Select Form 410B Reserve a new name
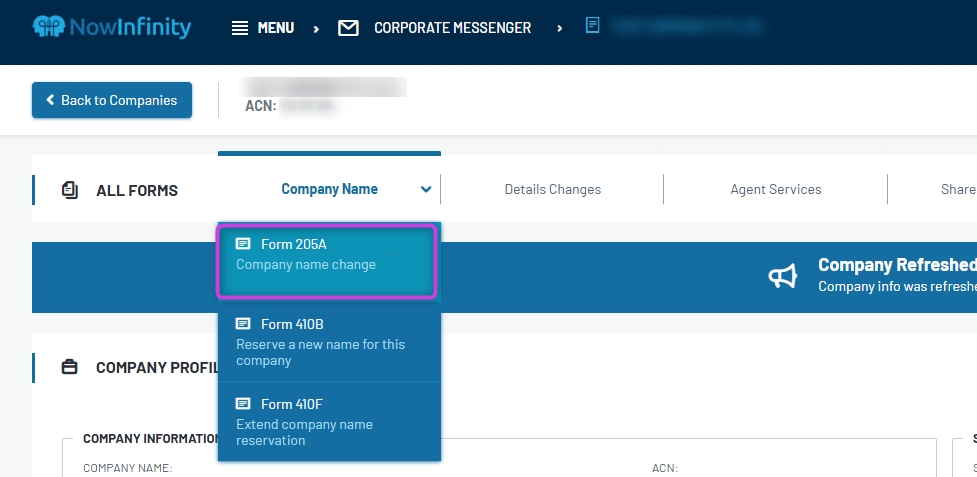 (330, 342)
